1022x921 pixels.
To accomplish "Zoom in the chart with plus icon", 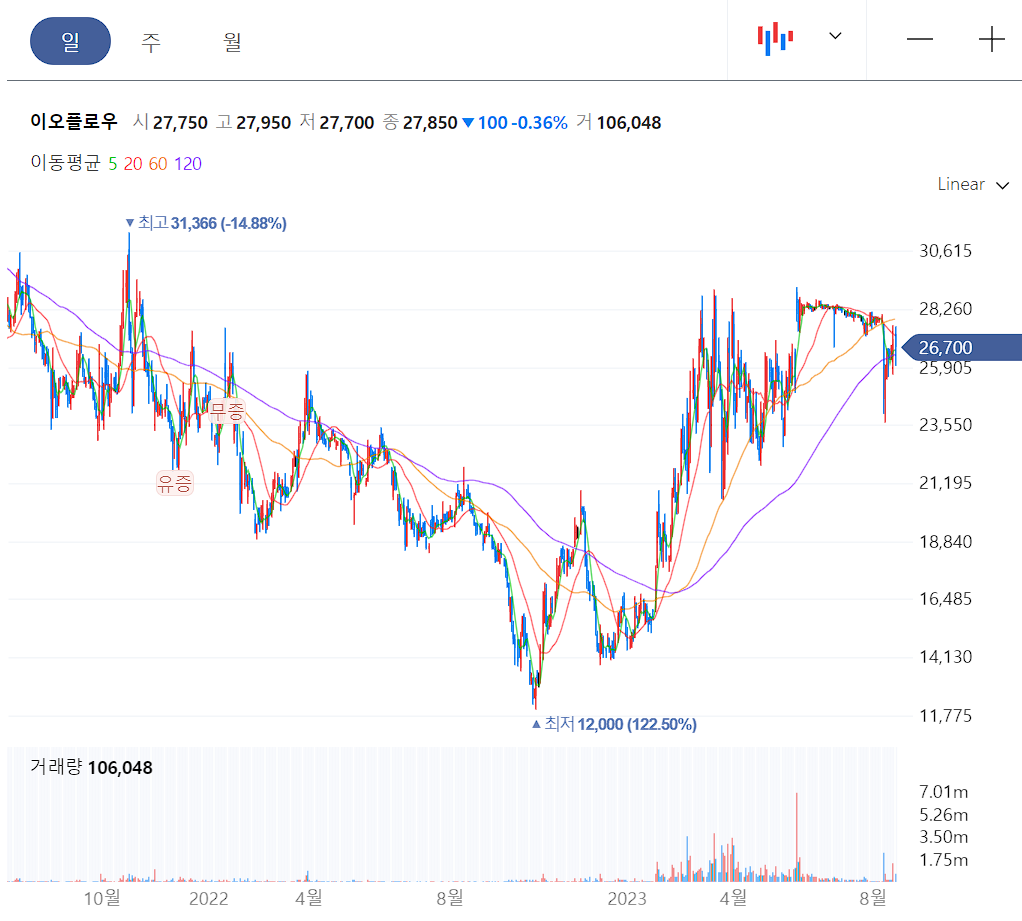I will 991,39.
